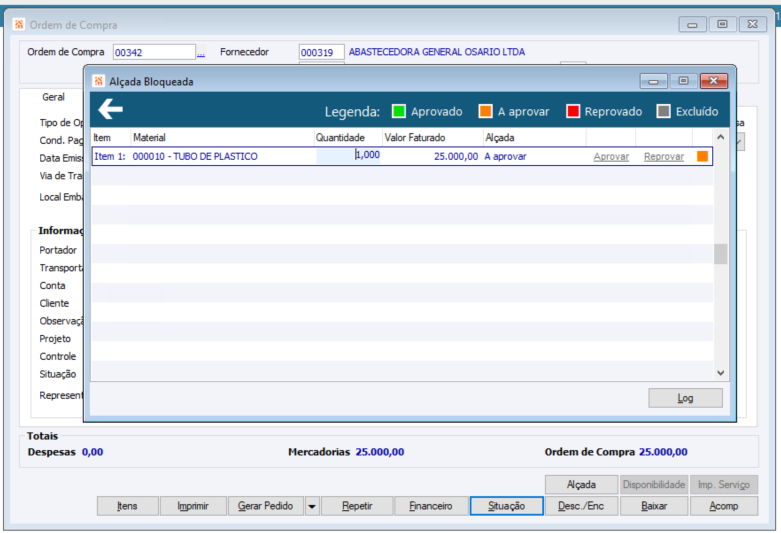The image size is (781, 533).
Task: Click the red Reprovado legend swatch
Action: point(573,111)
